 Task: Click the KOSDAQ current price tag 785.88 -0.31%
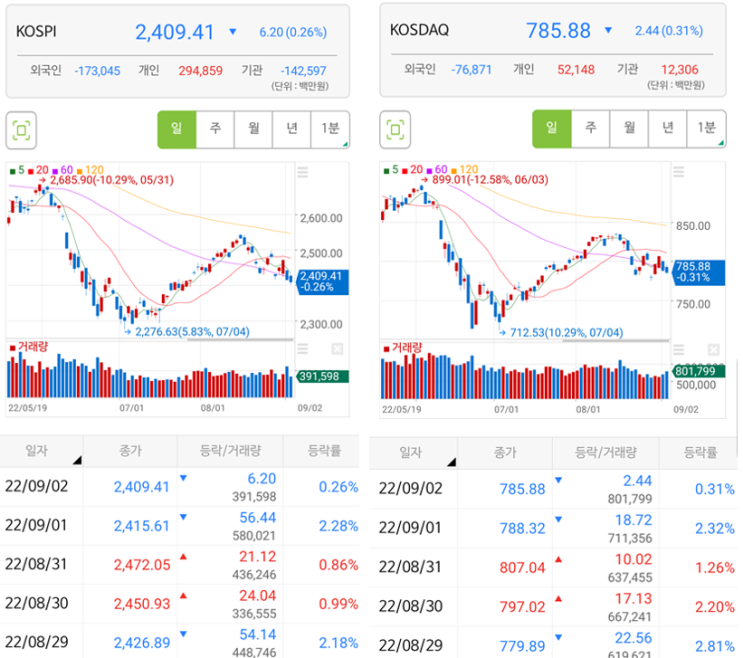tap(698, 272)
